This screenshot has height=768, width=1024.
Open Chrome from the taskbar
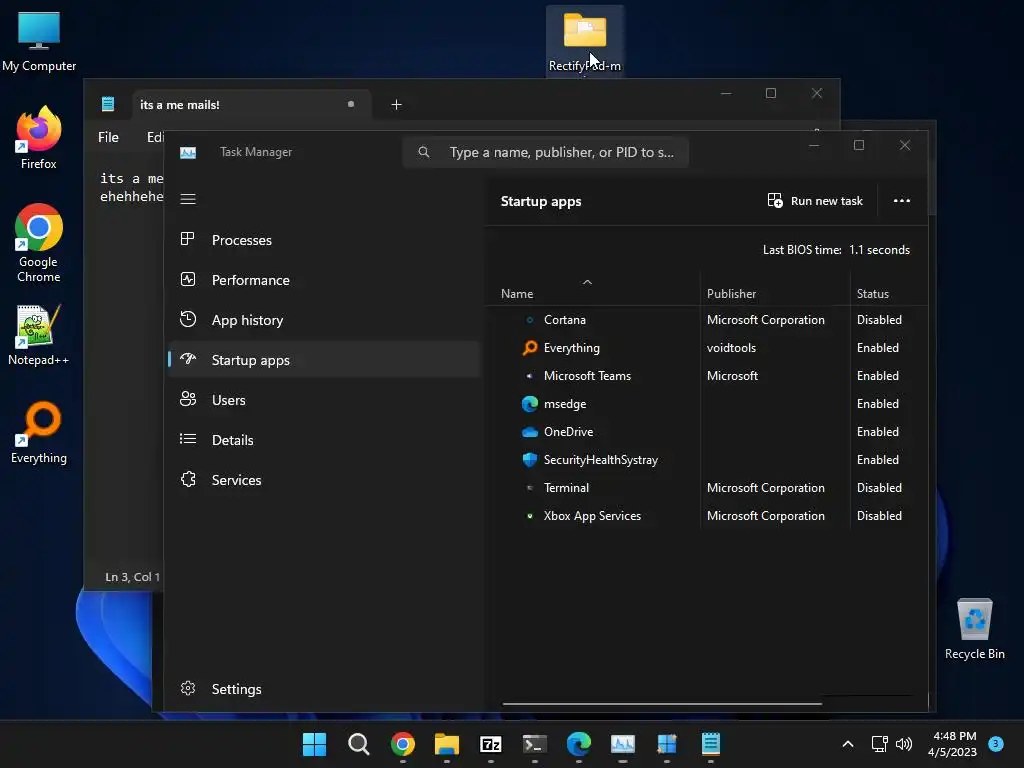point(403,744)
